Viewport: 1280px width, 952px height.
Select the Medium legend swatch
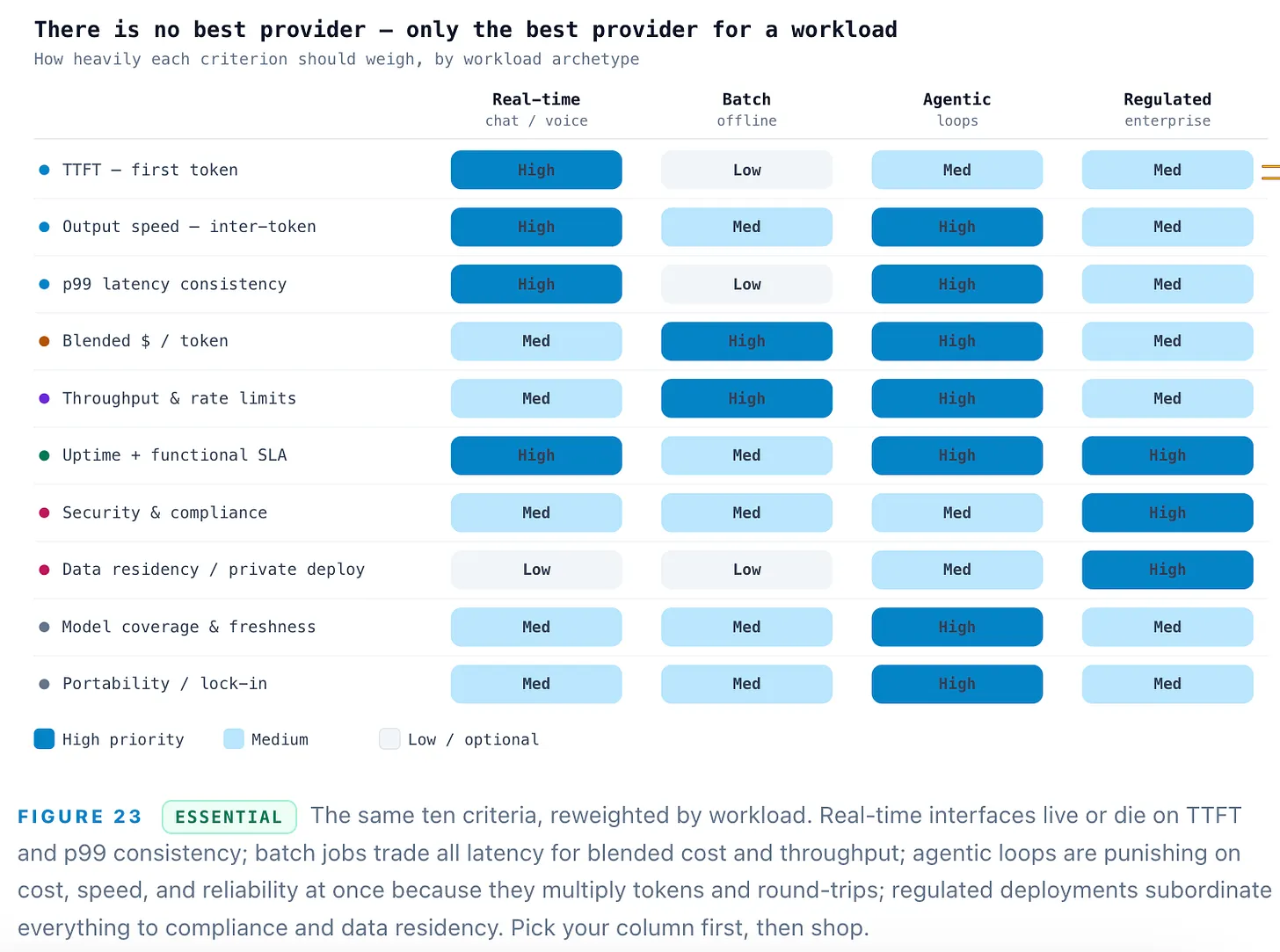pos(234,739)
